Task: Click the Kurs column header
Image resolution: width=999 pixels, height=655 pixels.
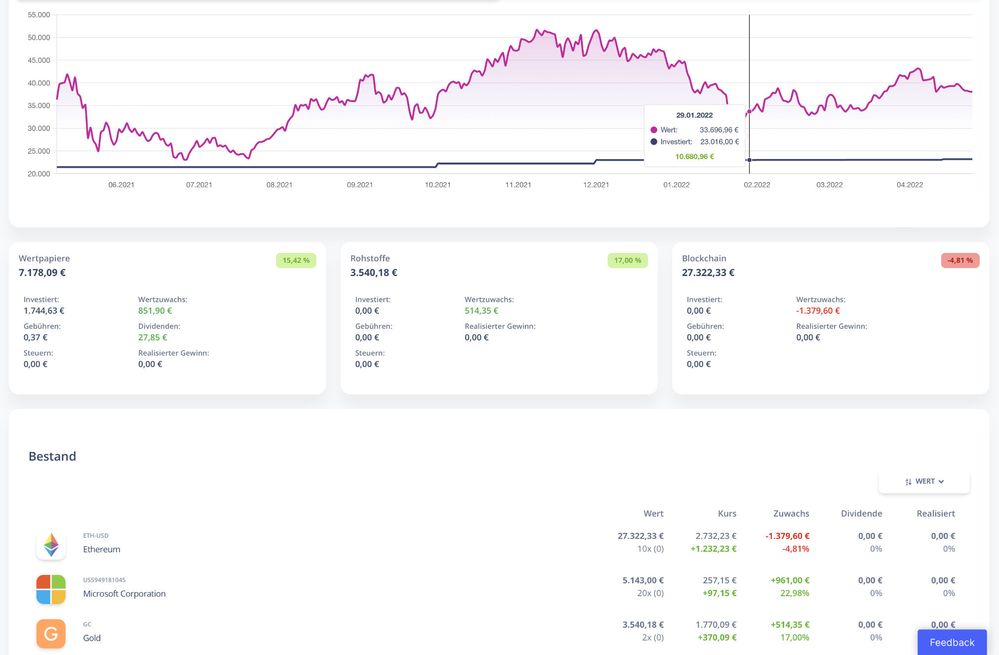Action: point(726,513)
